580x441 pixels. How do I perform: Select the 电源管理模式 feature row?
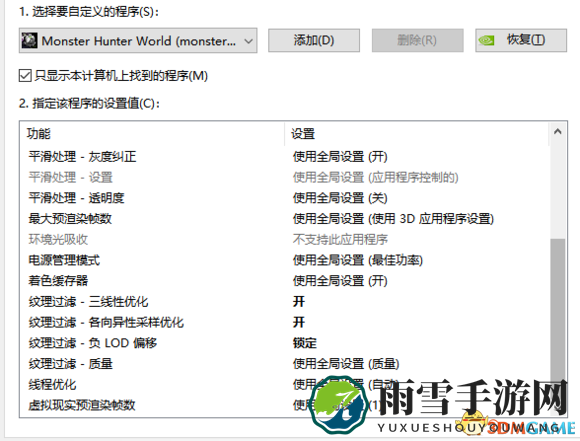point(285,260)
